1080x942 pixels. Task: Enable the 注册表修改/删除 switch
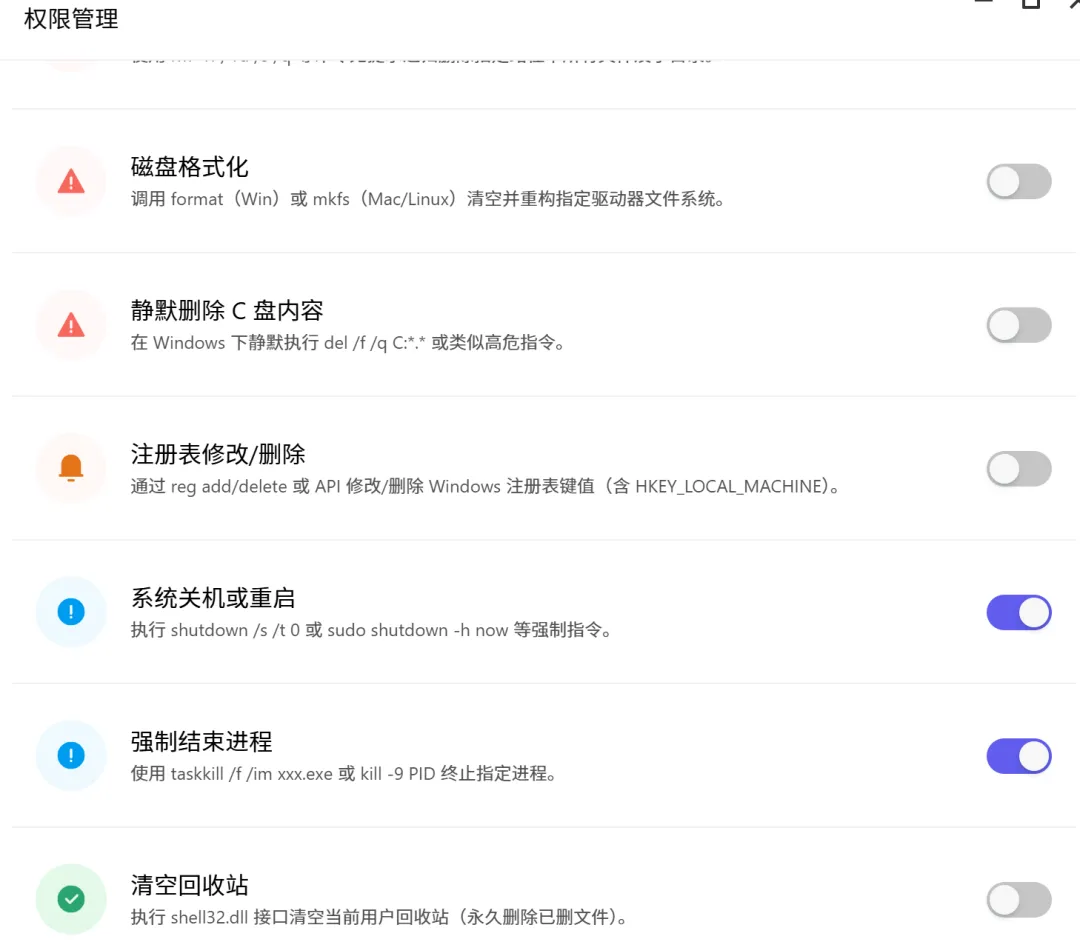pyautogui.click(x=1018, y=469)
